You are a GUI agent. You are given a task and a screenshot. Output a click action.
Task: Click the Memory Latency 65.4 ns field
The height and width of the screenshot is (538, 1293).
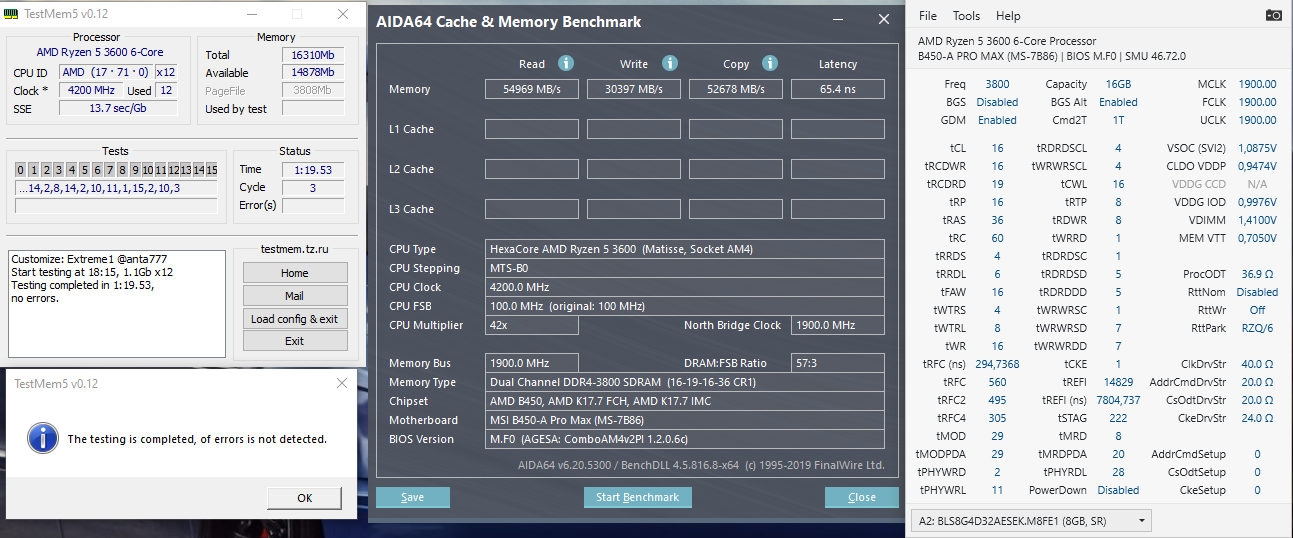(838, 89)
